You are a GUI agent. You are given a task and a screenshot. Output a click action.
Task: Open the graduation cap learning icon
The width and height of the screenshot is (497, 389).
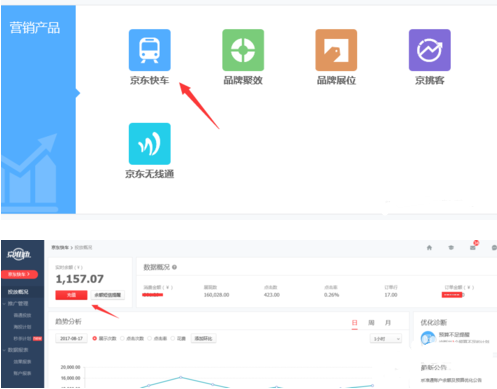[451, 247]
